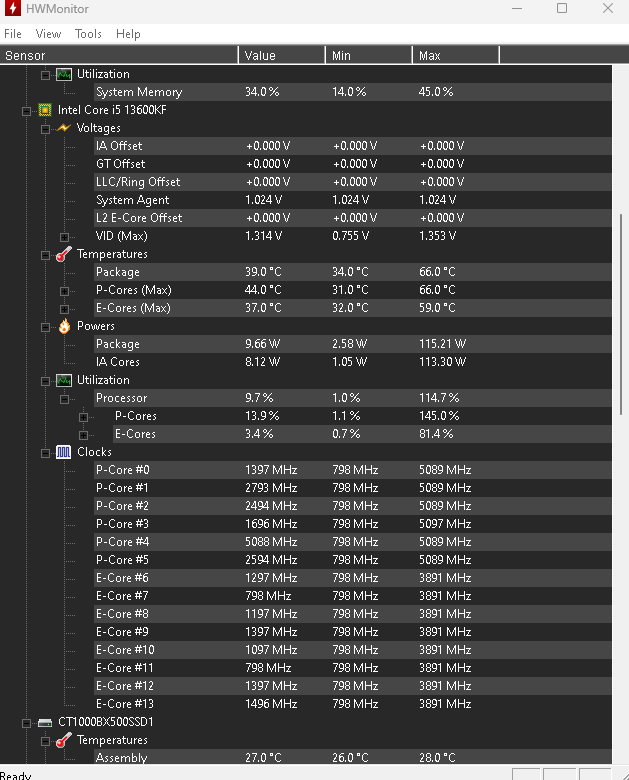
Task: Click the 1.353 V max VID value
Action: click(437, 236)
